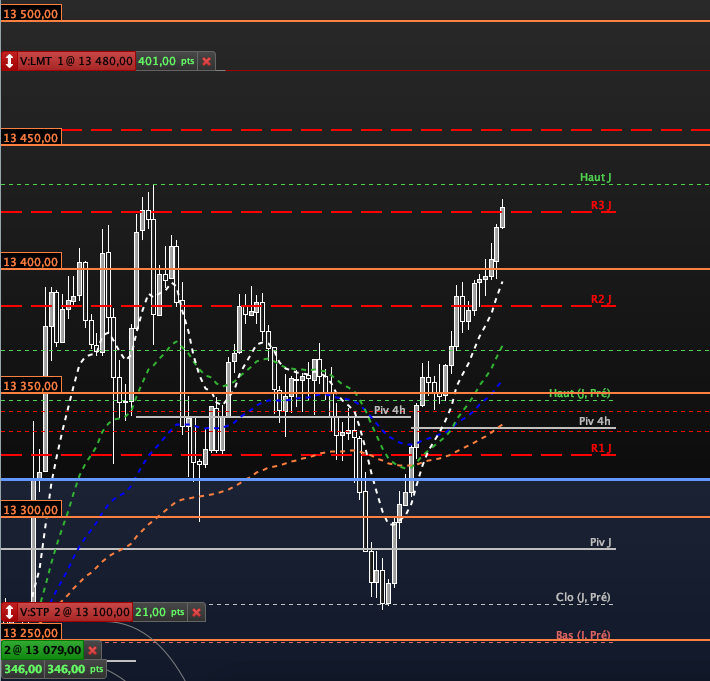
Task: Select the R2 J resistance label
Action: click(x=601, y=299)
